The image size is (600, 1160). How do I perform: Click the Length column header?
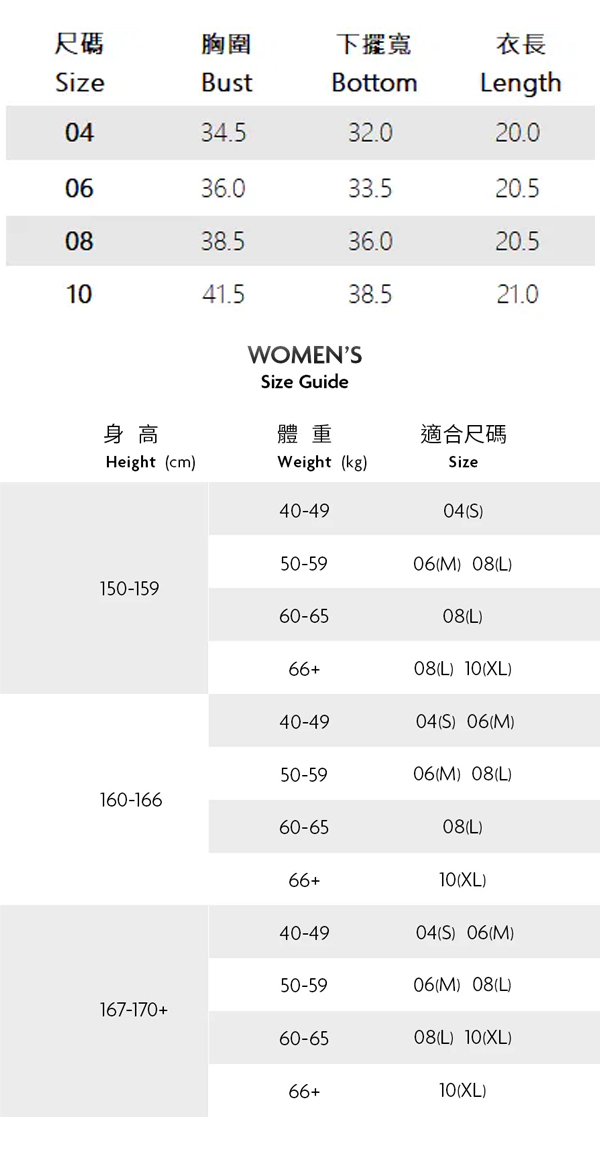pos(520,63)
